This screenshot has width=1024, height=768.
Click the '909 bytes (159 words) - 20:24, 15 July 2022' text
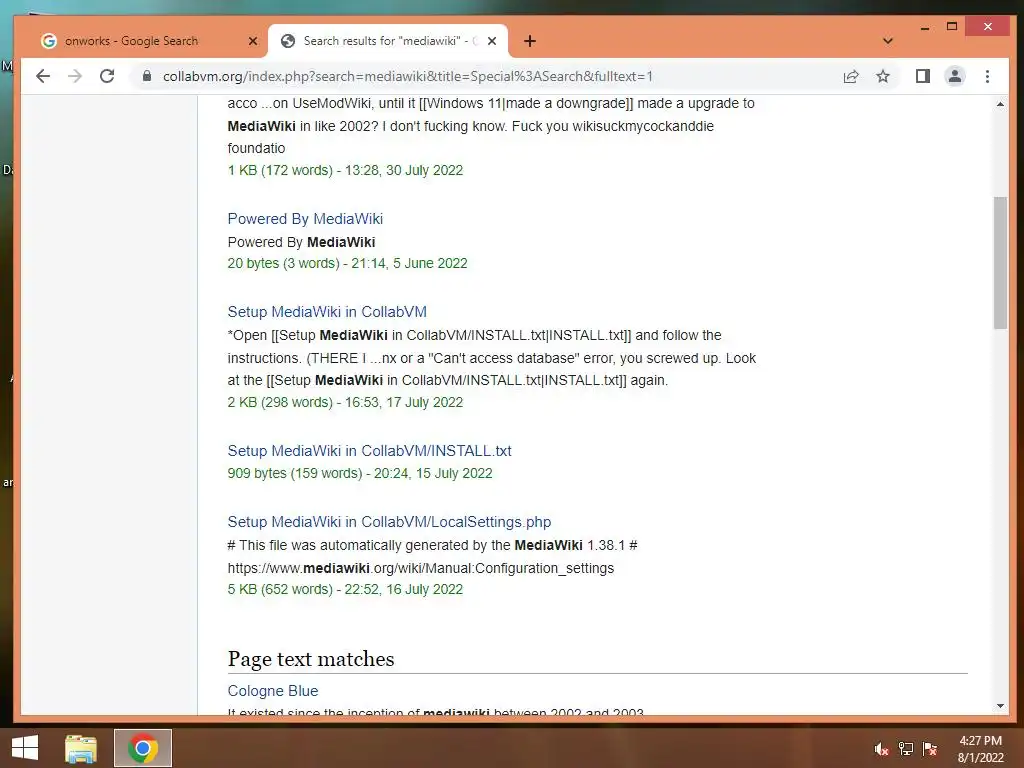point(360,473)
